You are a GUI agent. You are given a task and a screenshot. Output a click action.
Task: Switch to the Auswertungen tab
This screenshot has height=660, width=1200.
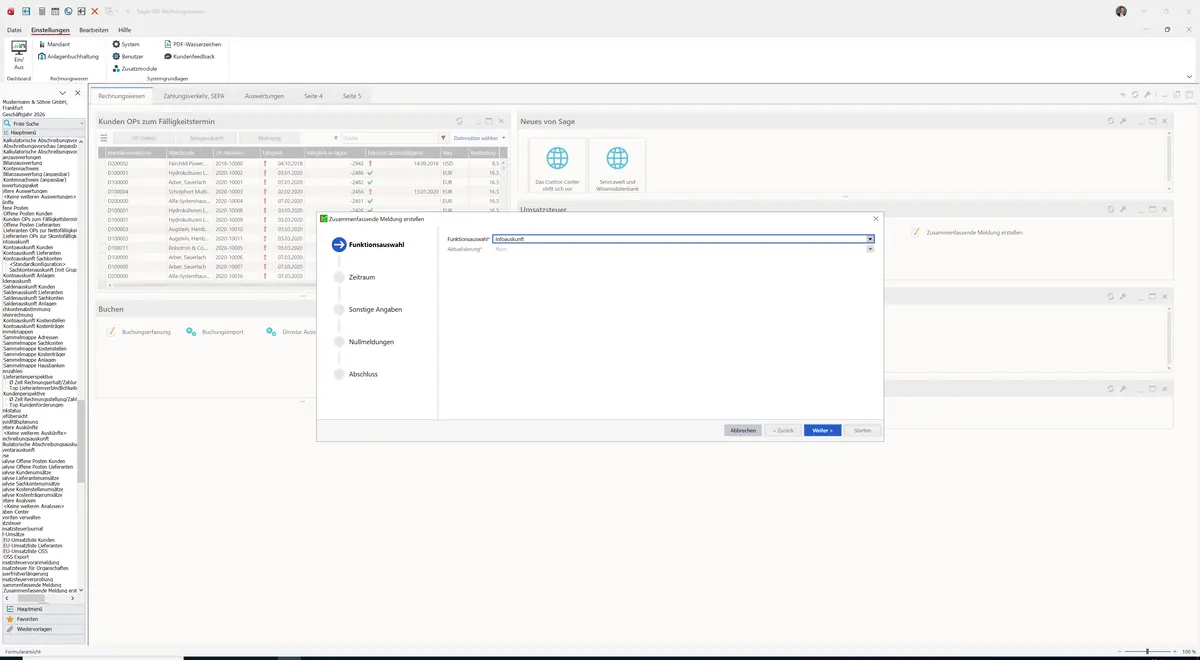(264, 96)
